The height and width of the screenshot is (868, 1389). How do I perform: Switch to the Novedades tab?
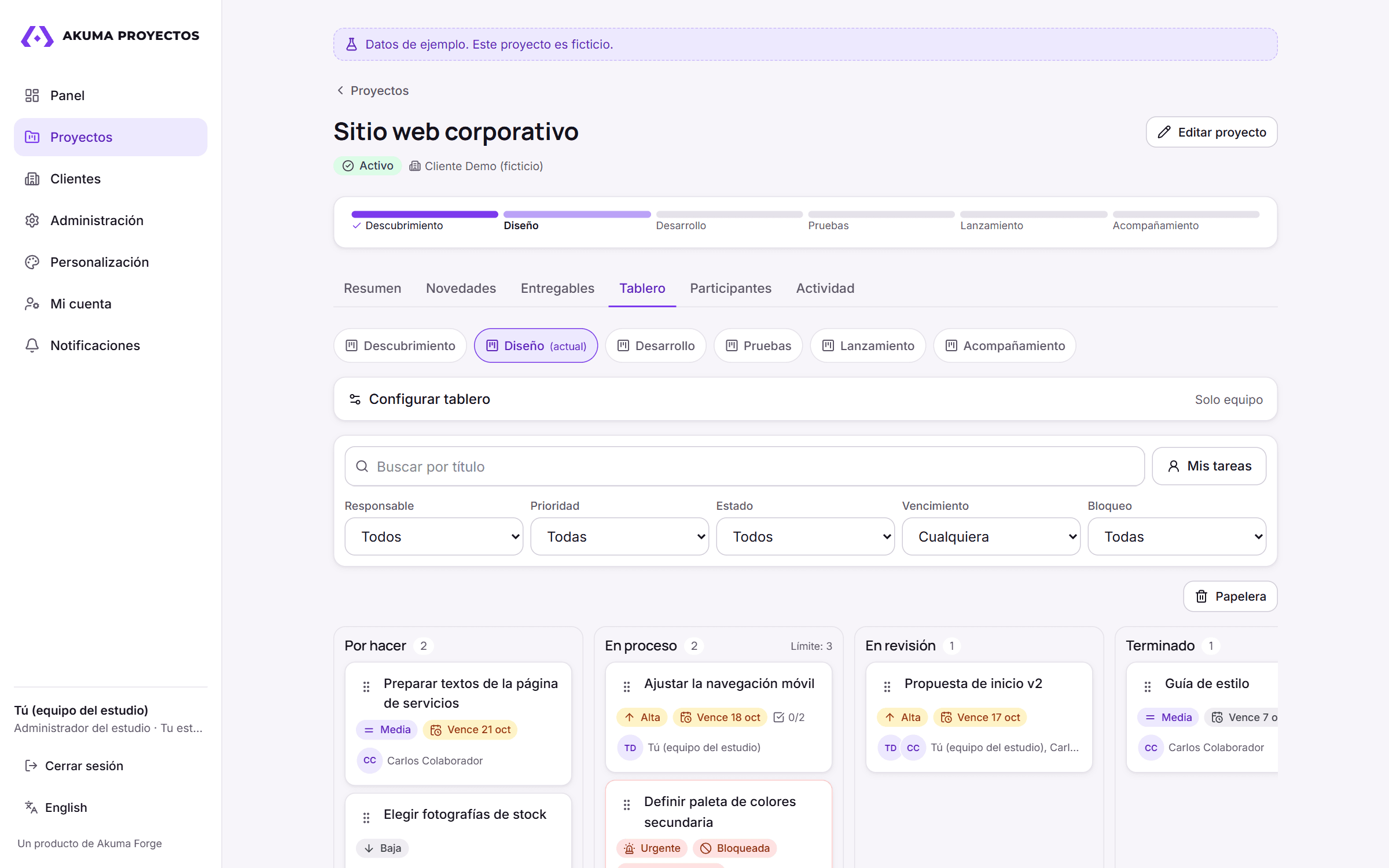461,288
